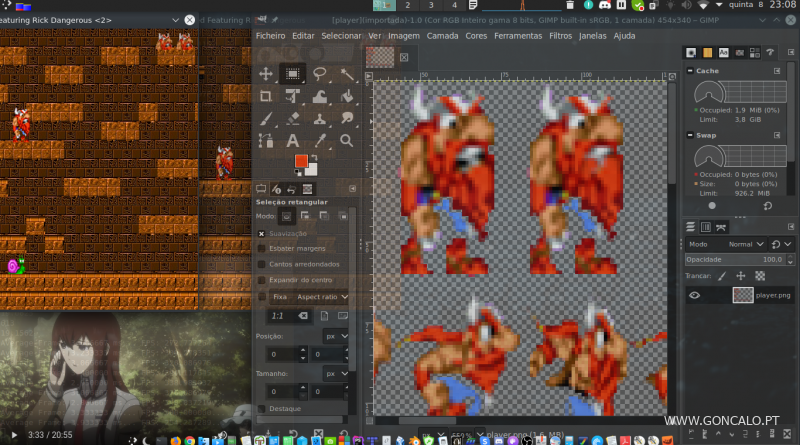This screenshot has height=445, width=800.
Task: Toggle visibility of player.png layer
Action: pyautogui.click(x=694, y=295)
